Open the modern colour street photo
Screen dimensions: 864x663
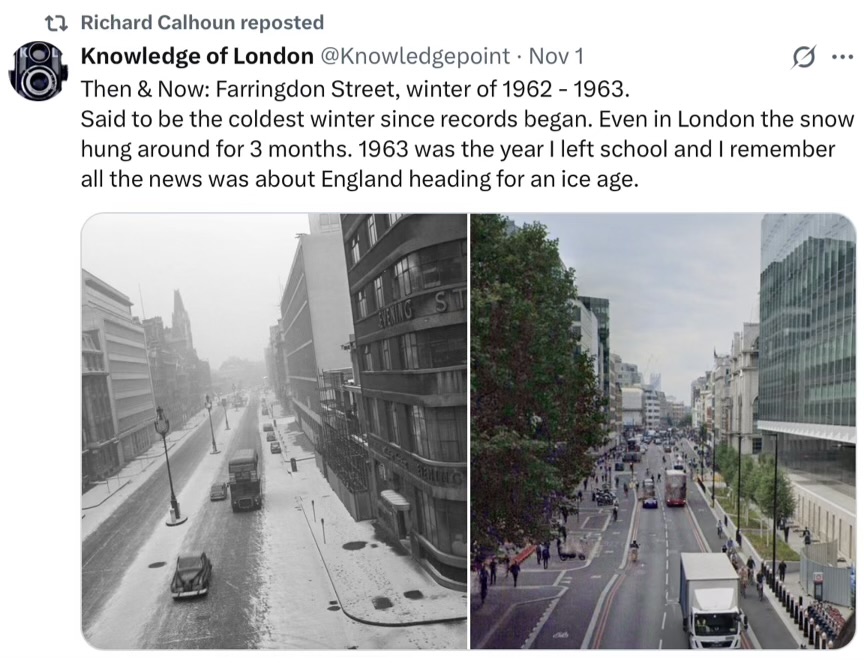[662, 430]
